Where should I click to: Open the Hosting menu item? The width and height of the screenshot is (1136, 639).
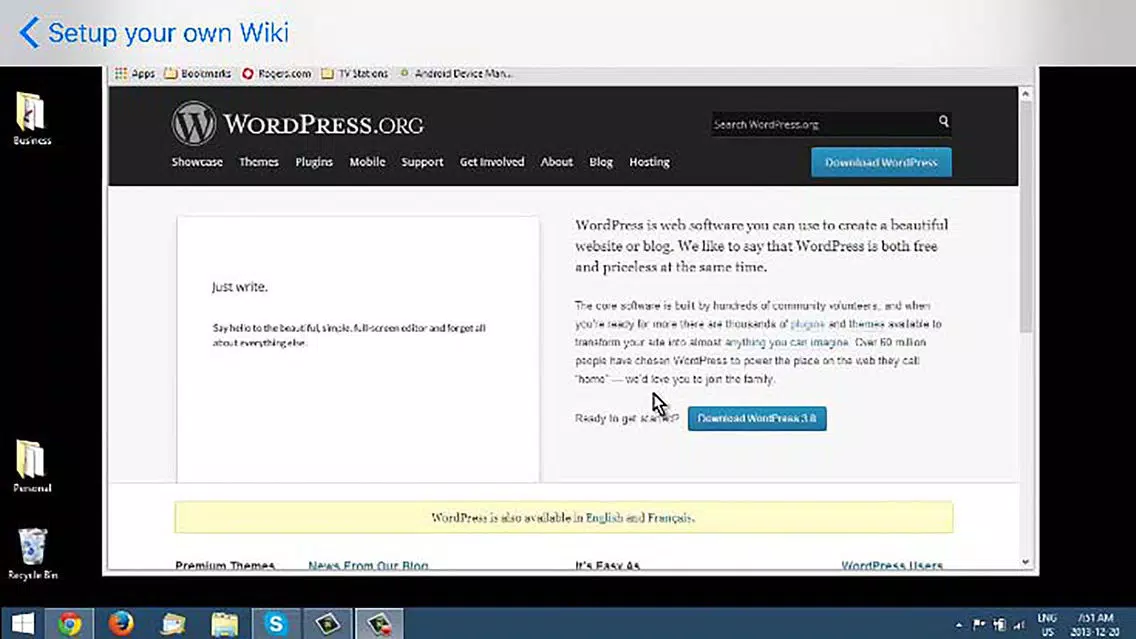click(x=649, y=162)
